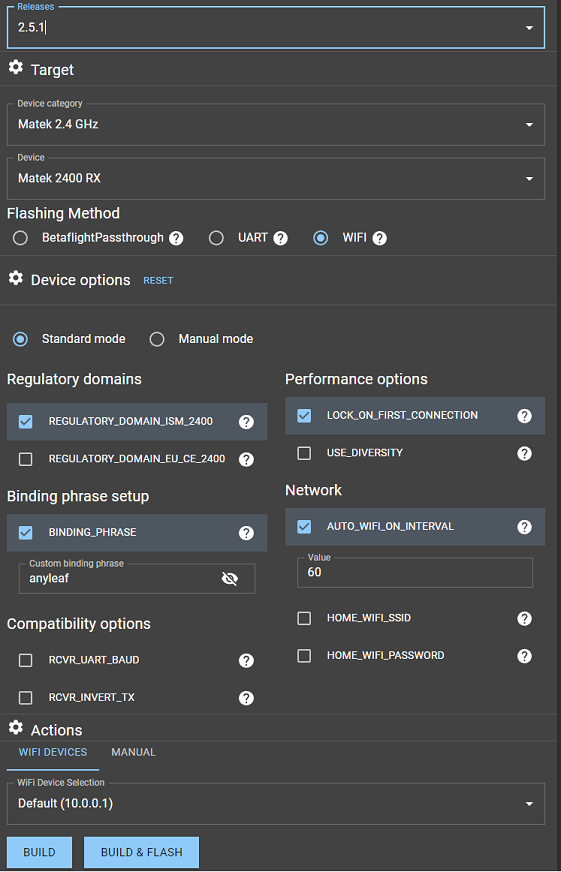
Task: Open the Device dropdown showing Matek 2400 RX
Action: [276, 179]
